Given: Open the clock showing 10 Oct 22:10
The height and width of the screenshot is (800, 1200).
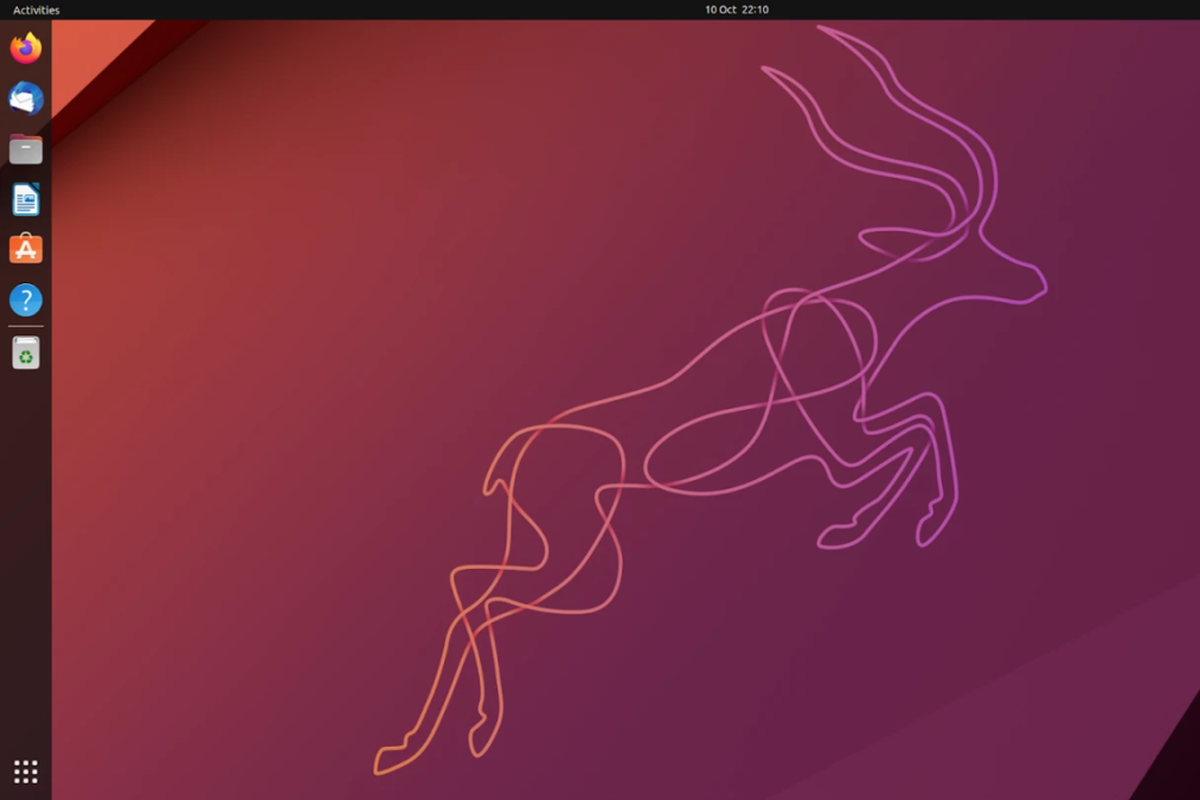Looking at the screenshot, I should (x=736, y=10).
